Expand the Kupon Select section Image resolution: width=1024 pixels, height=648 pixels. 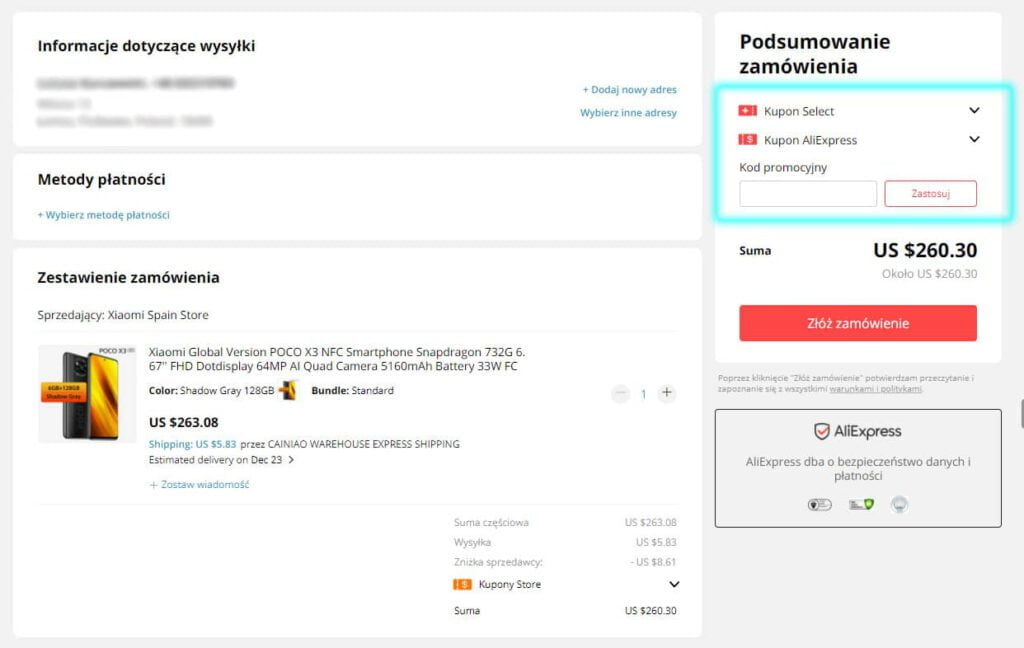click(x=974, y=111)
